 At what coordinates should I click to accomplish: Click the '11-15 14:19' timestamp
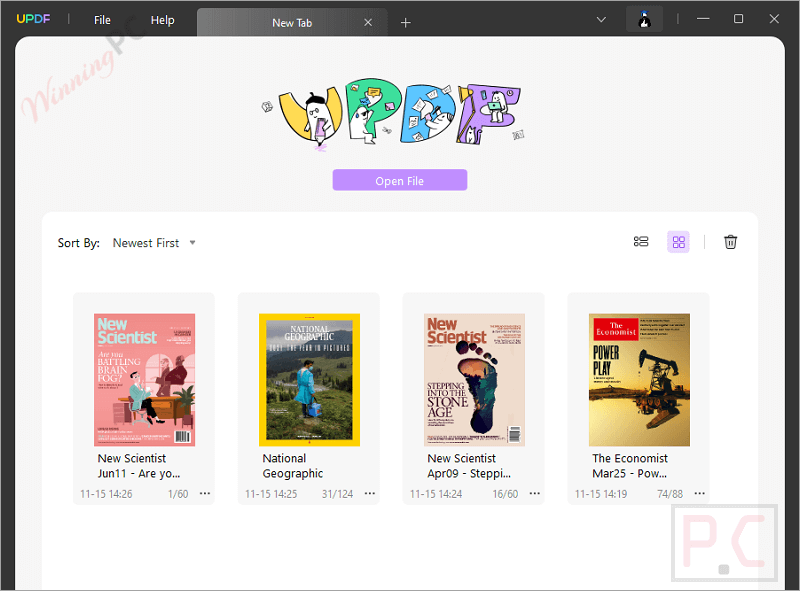(x=601, y=494)
